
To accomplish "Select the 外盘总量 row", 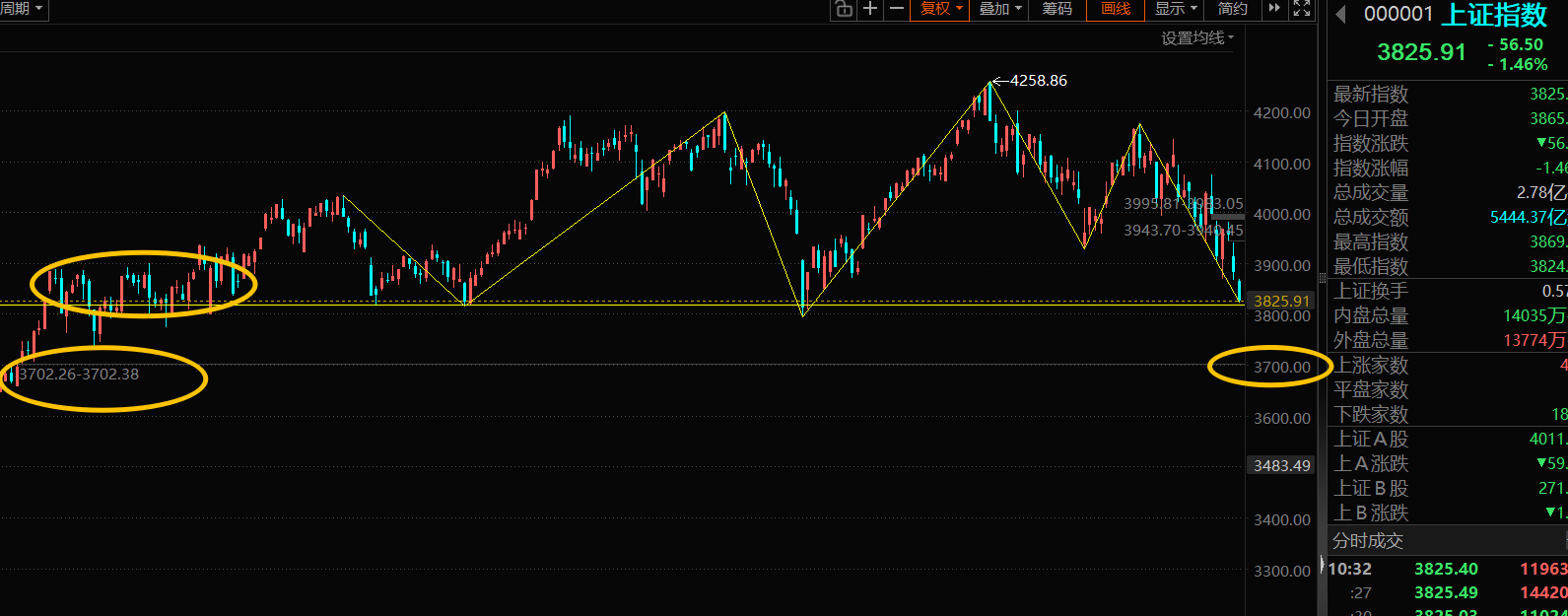I will point(1448,340).
